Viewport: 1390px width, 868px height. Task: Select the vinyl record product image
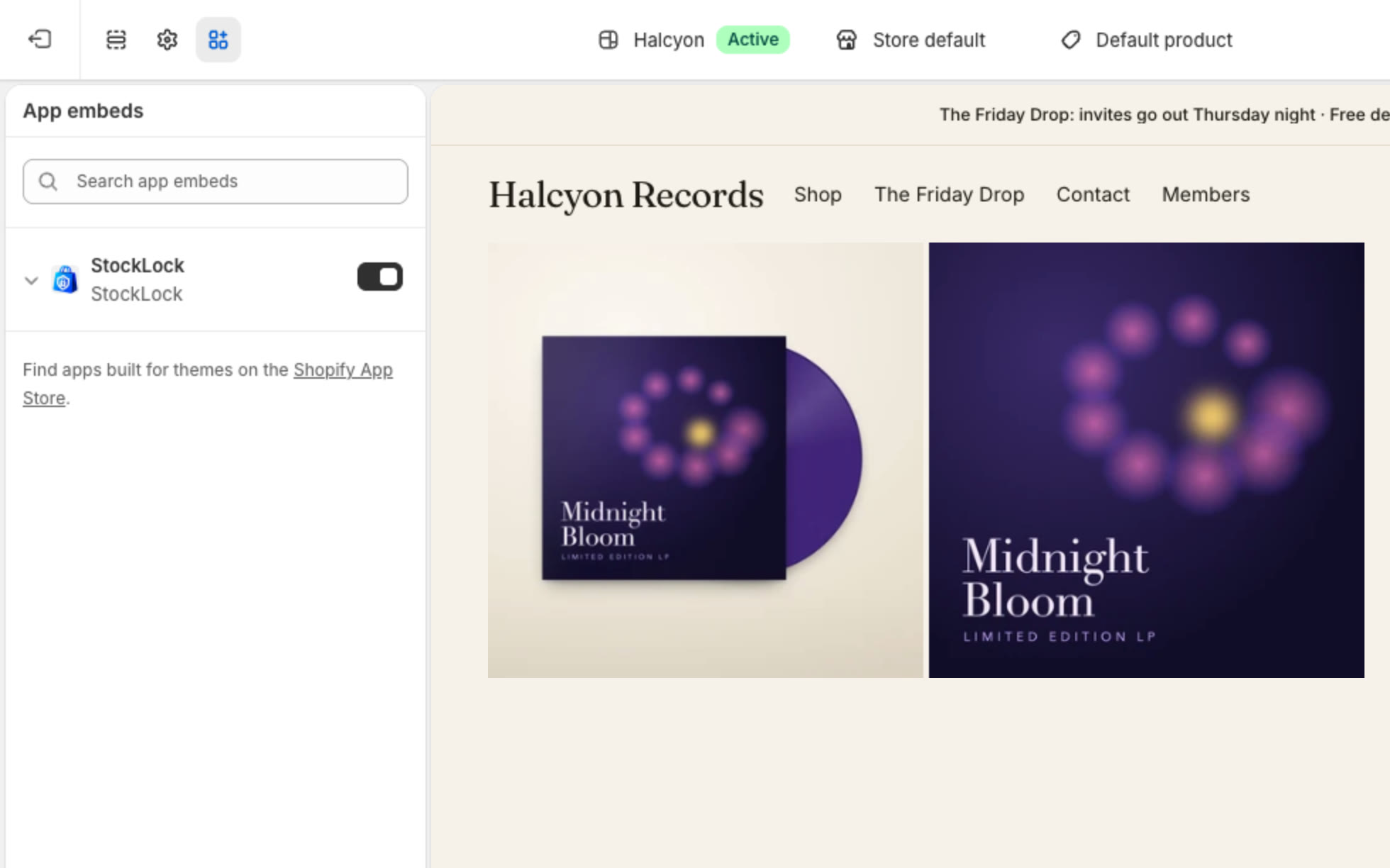click(706, 460)
